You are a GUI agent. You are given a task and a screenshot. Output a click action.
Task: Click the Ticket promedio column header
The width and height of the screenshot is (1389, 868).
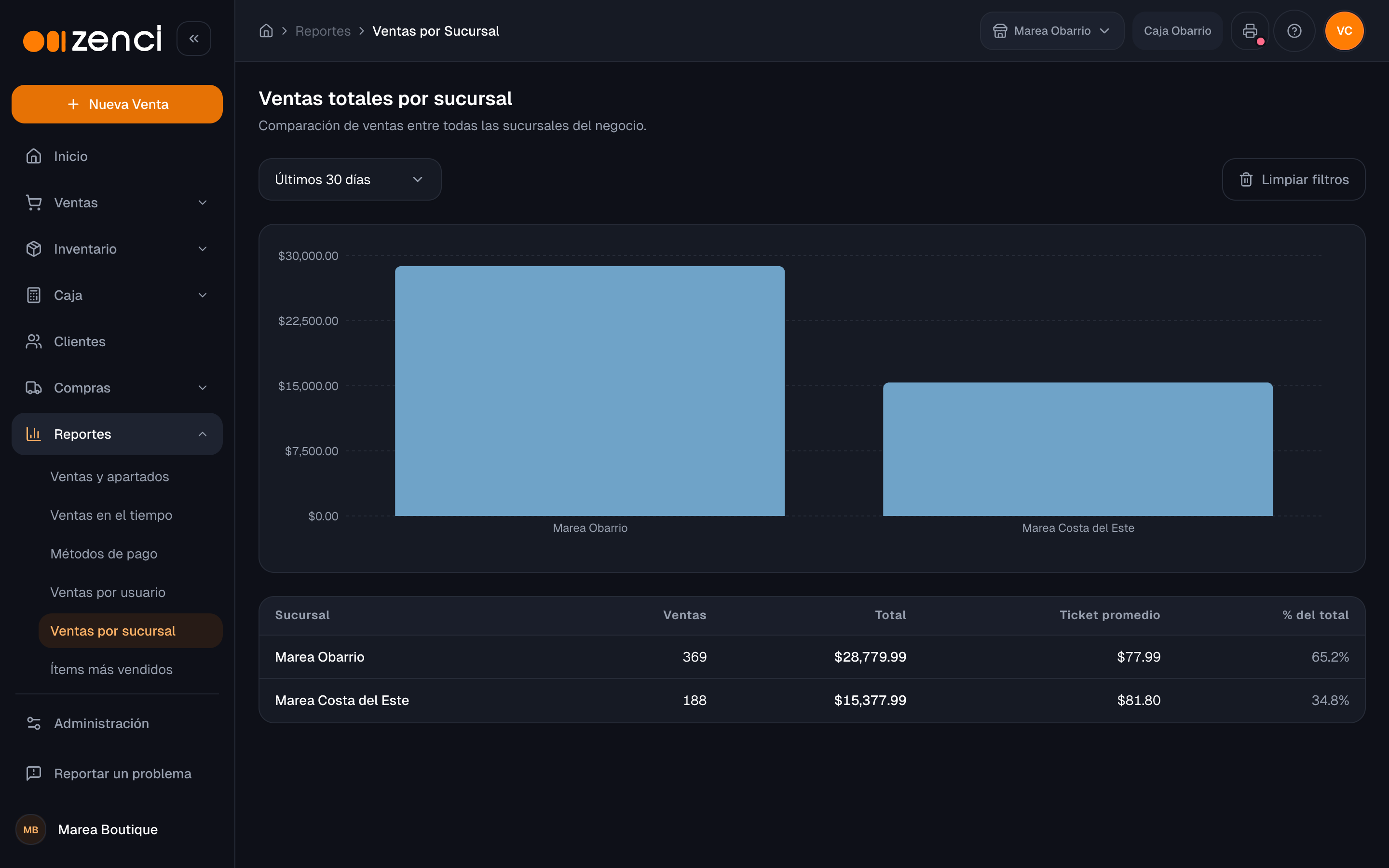point(1109,615)
